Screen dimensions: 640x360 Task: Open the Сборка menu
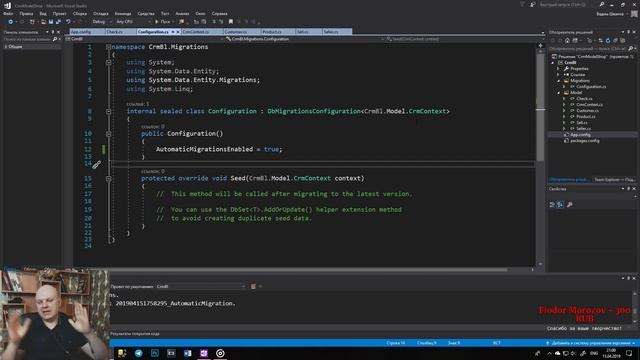pos(80,13)
